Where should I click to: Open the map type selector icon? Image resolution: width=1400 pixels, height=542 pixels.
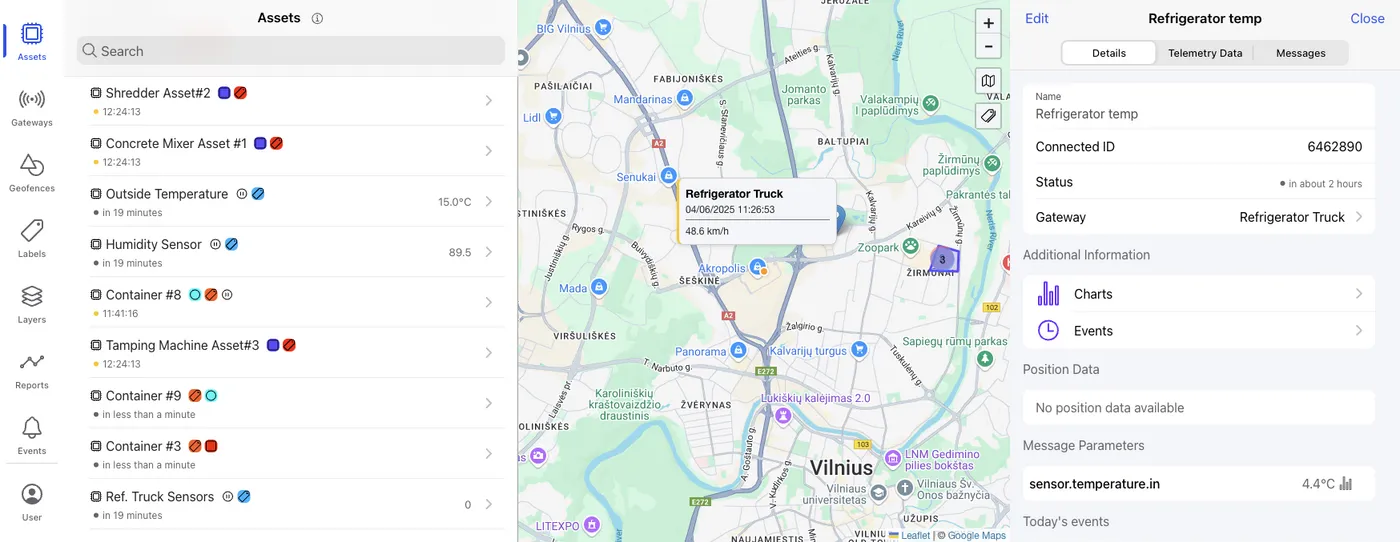coord(989,81)
